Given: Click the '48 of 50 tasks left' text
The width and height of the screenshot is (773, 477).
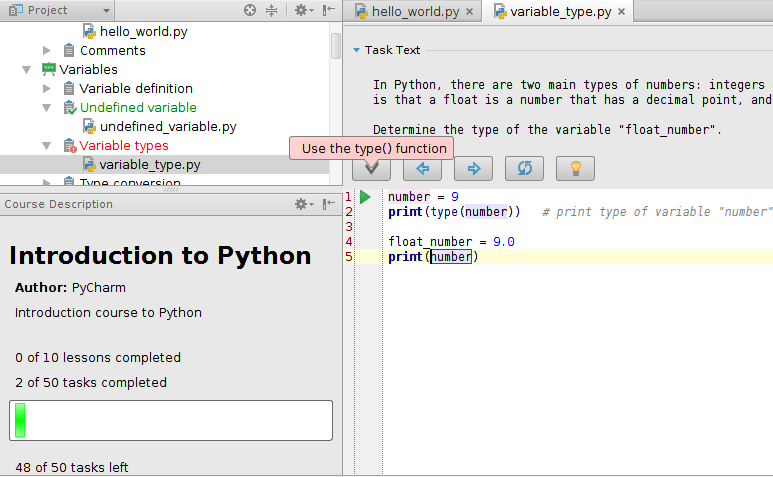Looking at the screenshot, I should pos(71,467).
